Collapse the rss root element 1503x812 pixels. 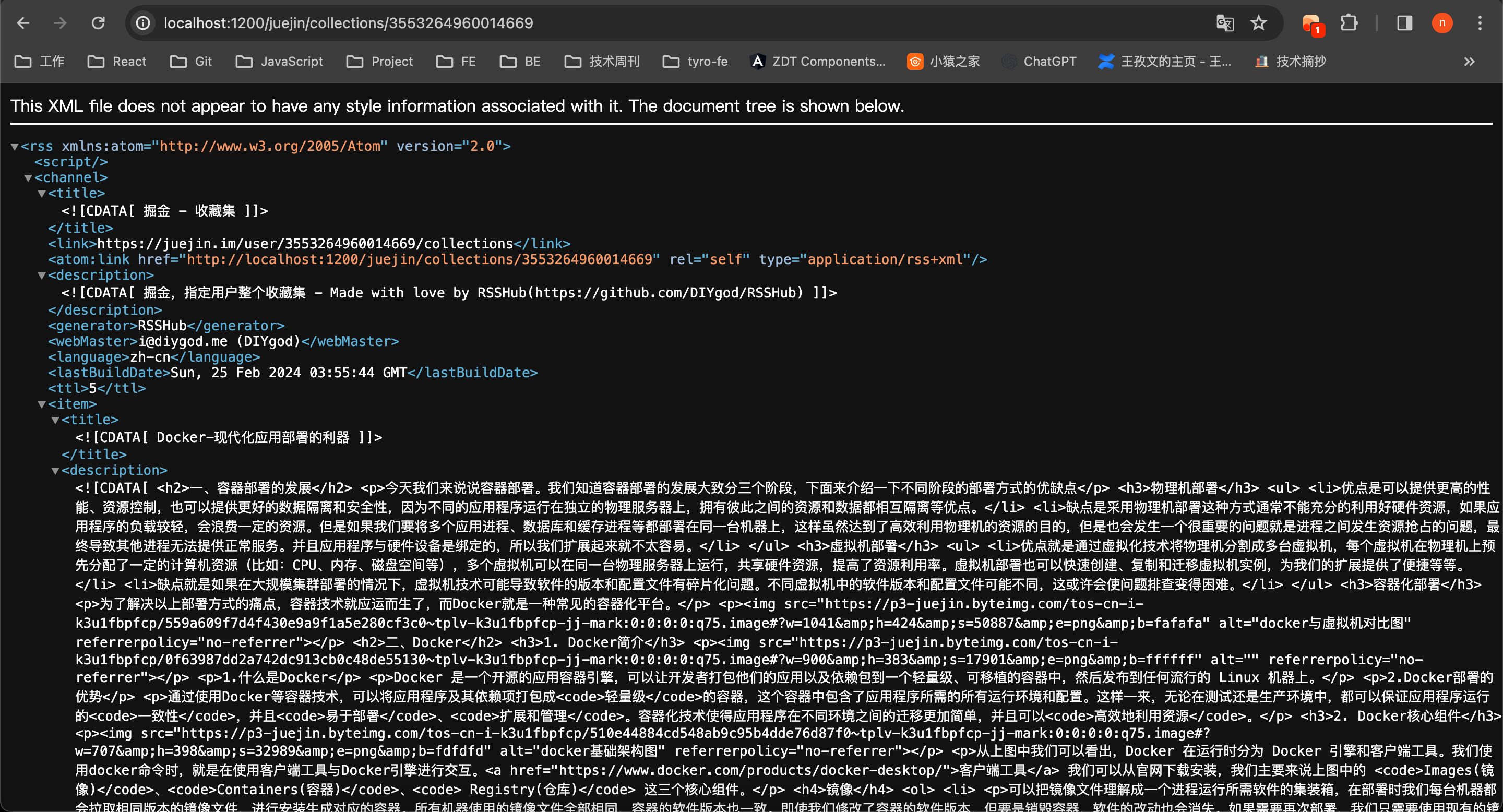15,147
